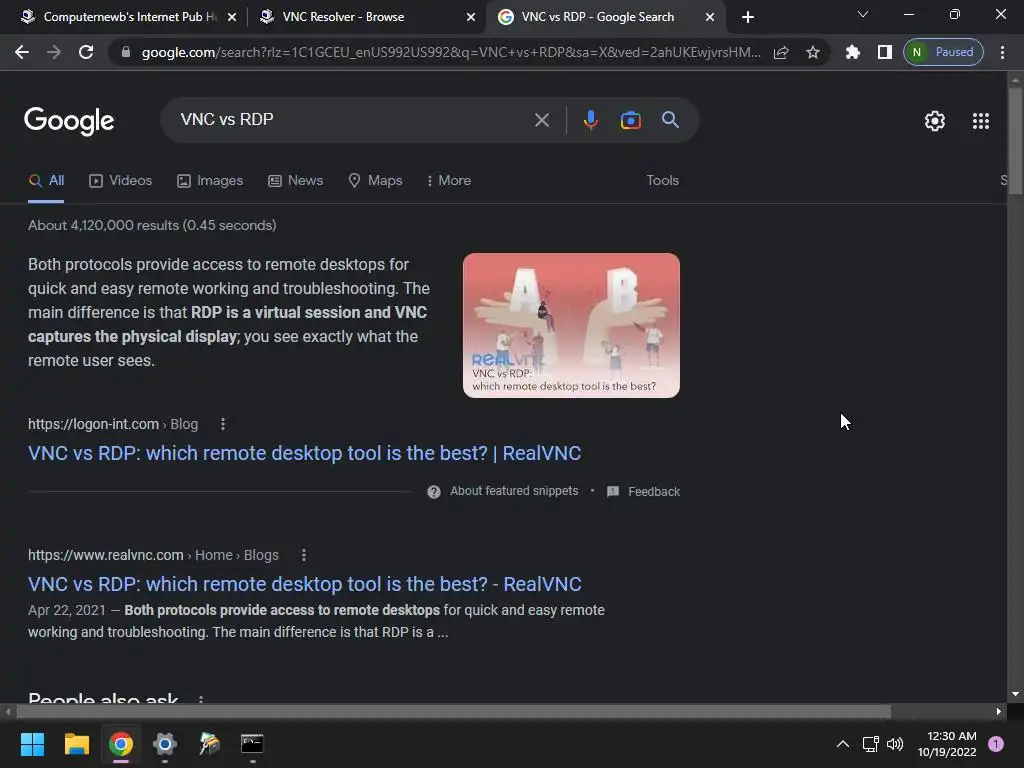Close the VNC Resolver tab
The height and width of the screenshot is (768, 1024).
[x=471, y=18]
